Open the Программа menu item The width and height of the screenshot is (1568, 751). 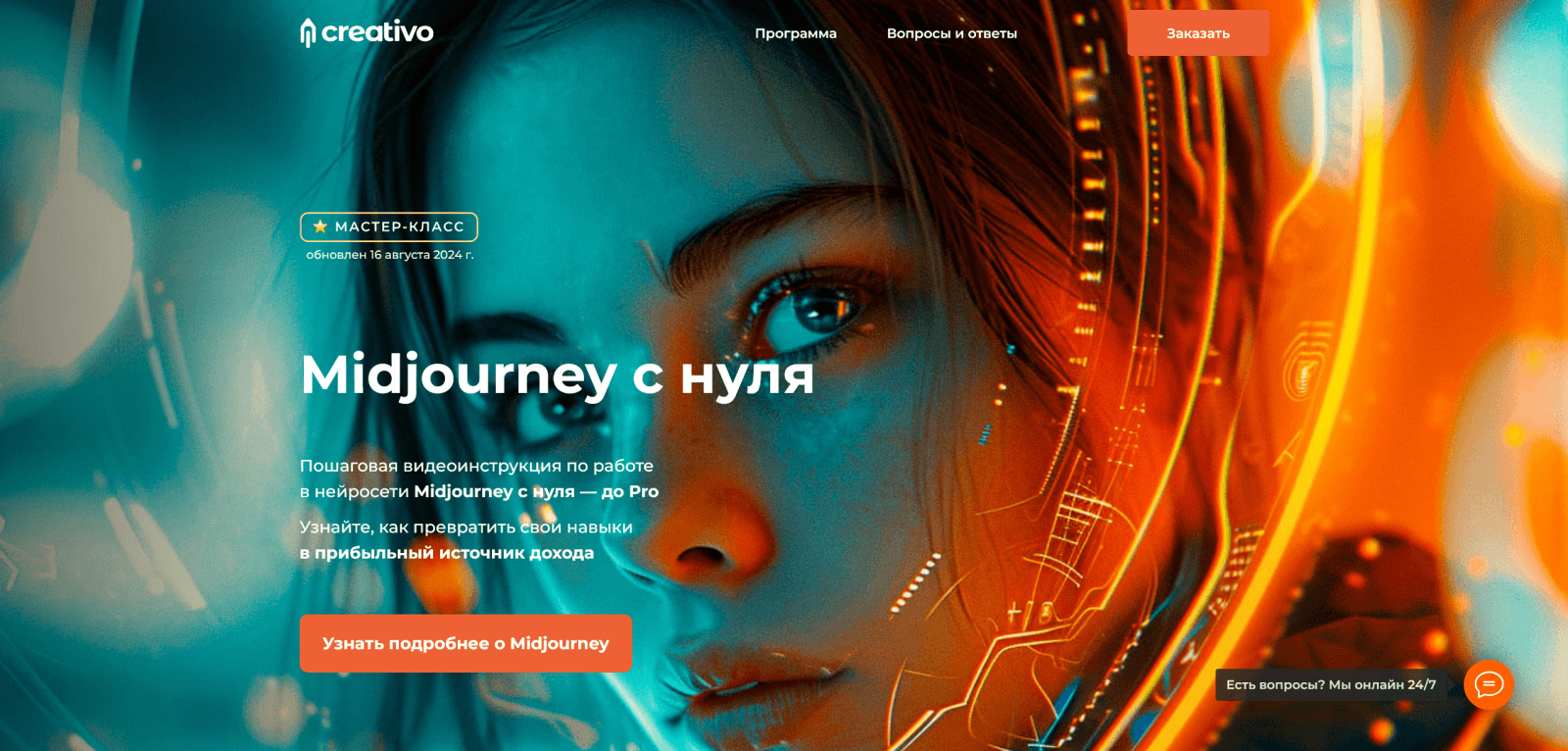pos(796,33)
